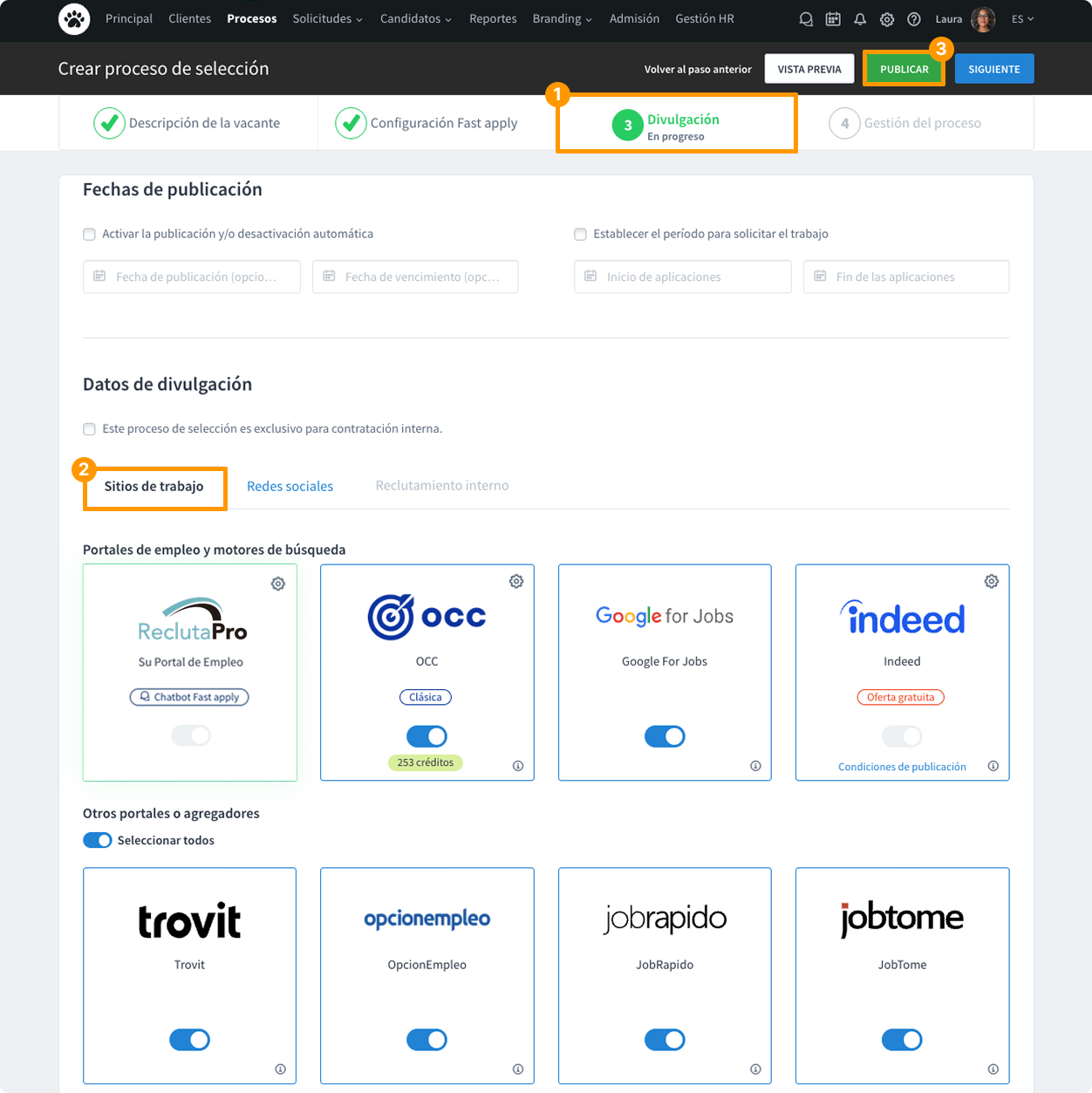
Task: Click the help question mark icon
Action: pyautogui.click(x=914, y=19)
